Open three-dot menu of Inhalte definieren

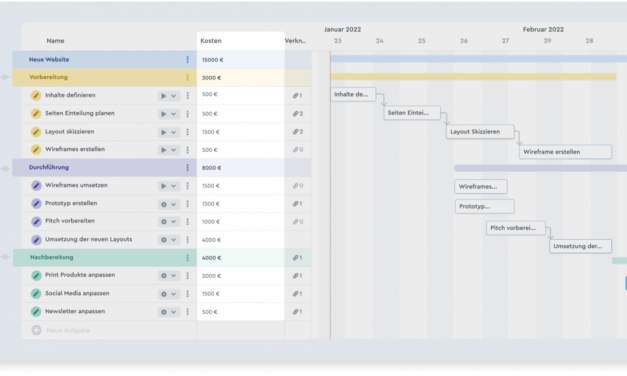click(188, 96)
